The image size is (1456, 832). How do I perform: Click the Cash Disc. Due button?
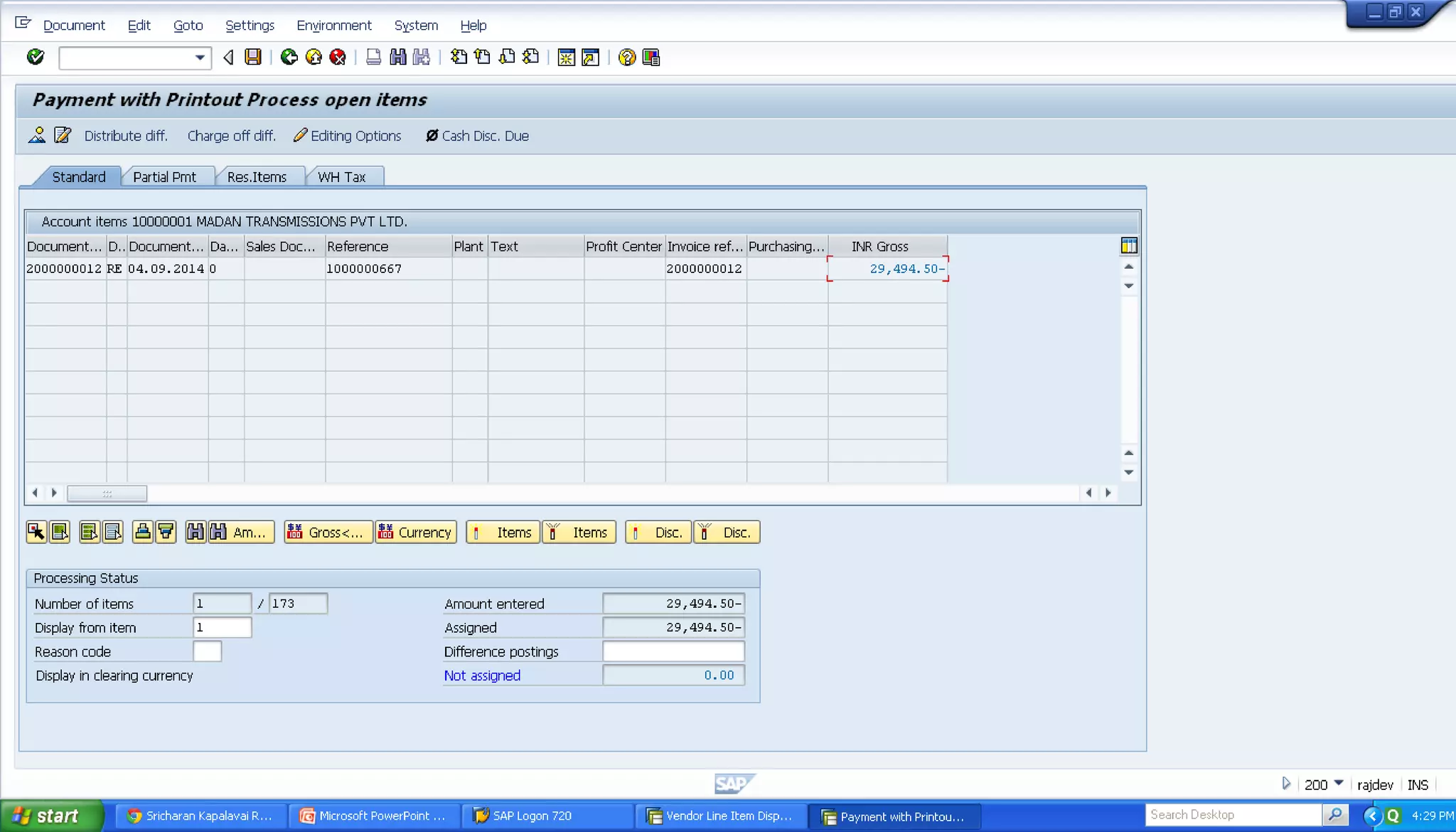(x=477, y=136)
